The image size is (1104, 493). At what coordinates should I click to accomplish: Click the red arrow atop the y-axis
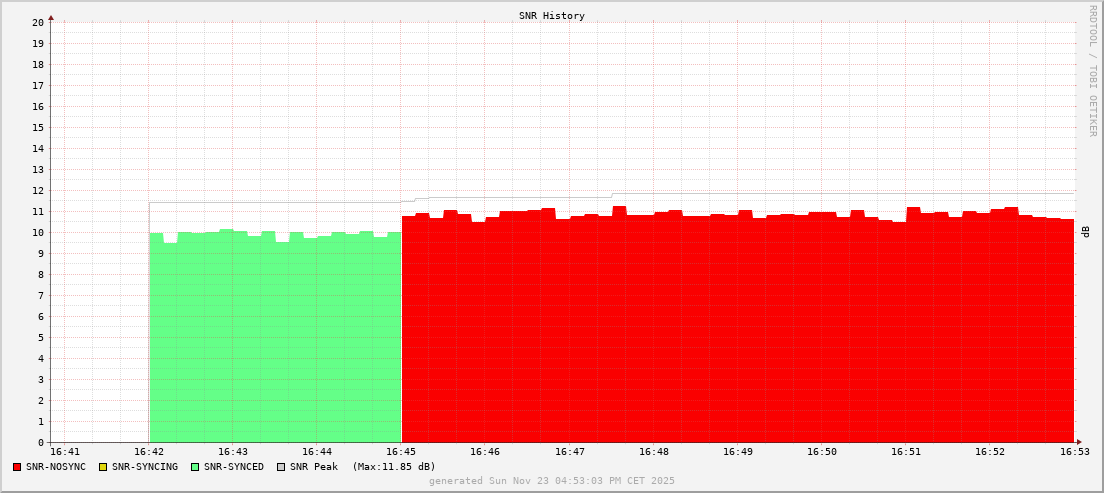(51, 16)
